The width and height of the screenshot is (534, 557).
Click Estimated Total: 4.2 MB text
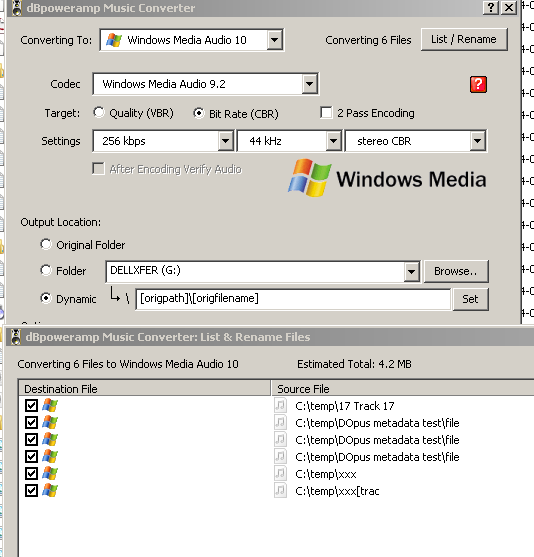(x=354, y=364)
